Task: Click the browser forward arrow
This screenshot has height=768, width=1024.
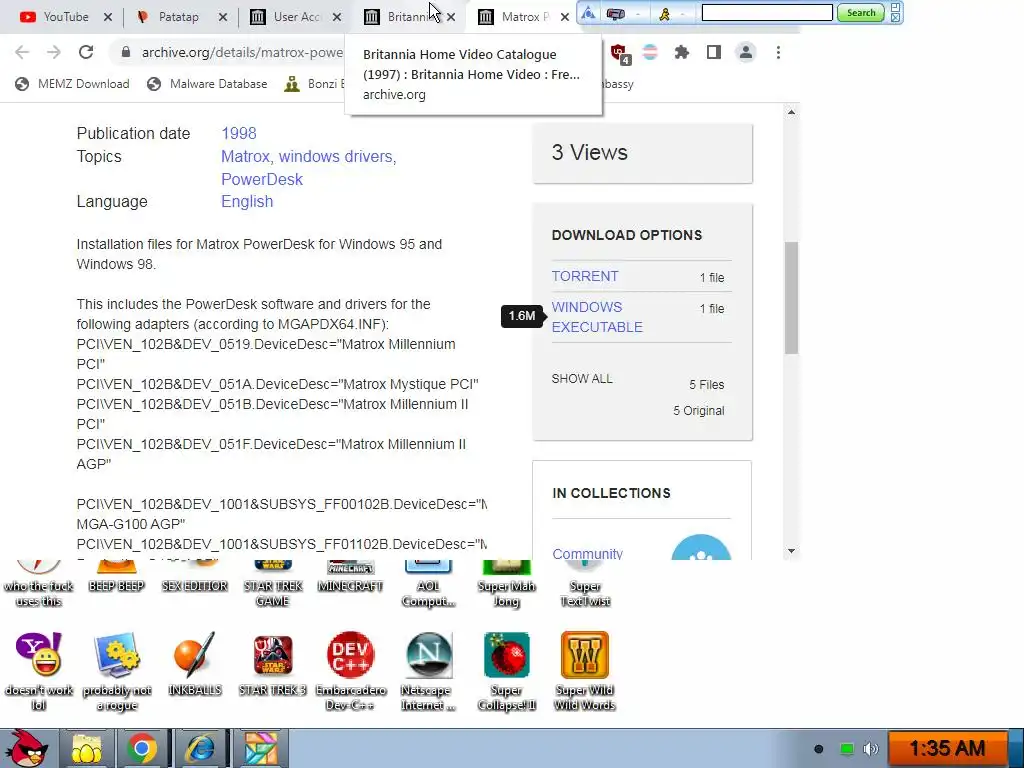Action: 54,52
